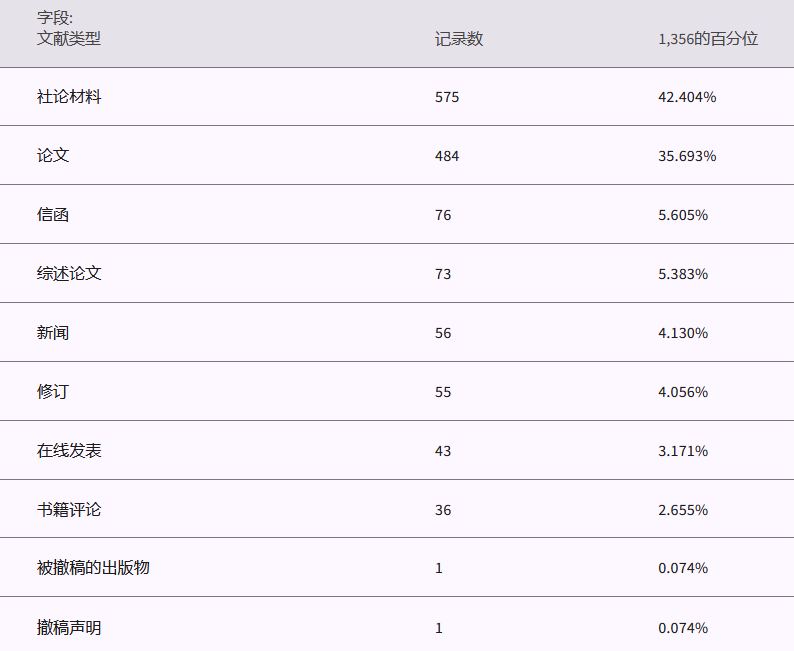Select the 被撤稿的出版物 entry
This screenshot has height=651, width=794.
click(x=93, y=568)
